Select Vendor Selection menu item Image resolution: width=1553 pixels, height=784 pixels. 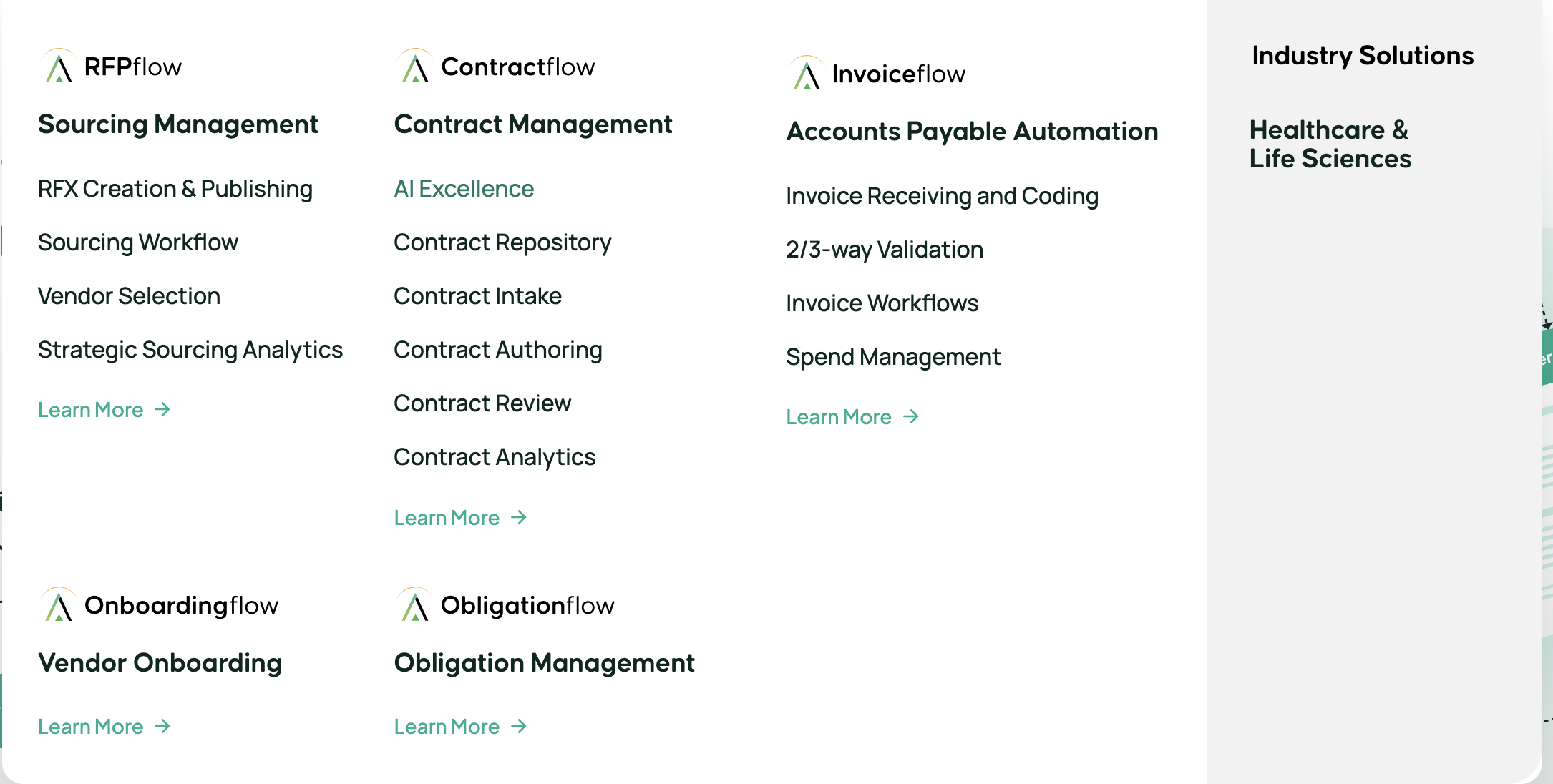[x=129, y=296]
